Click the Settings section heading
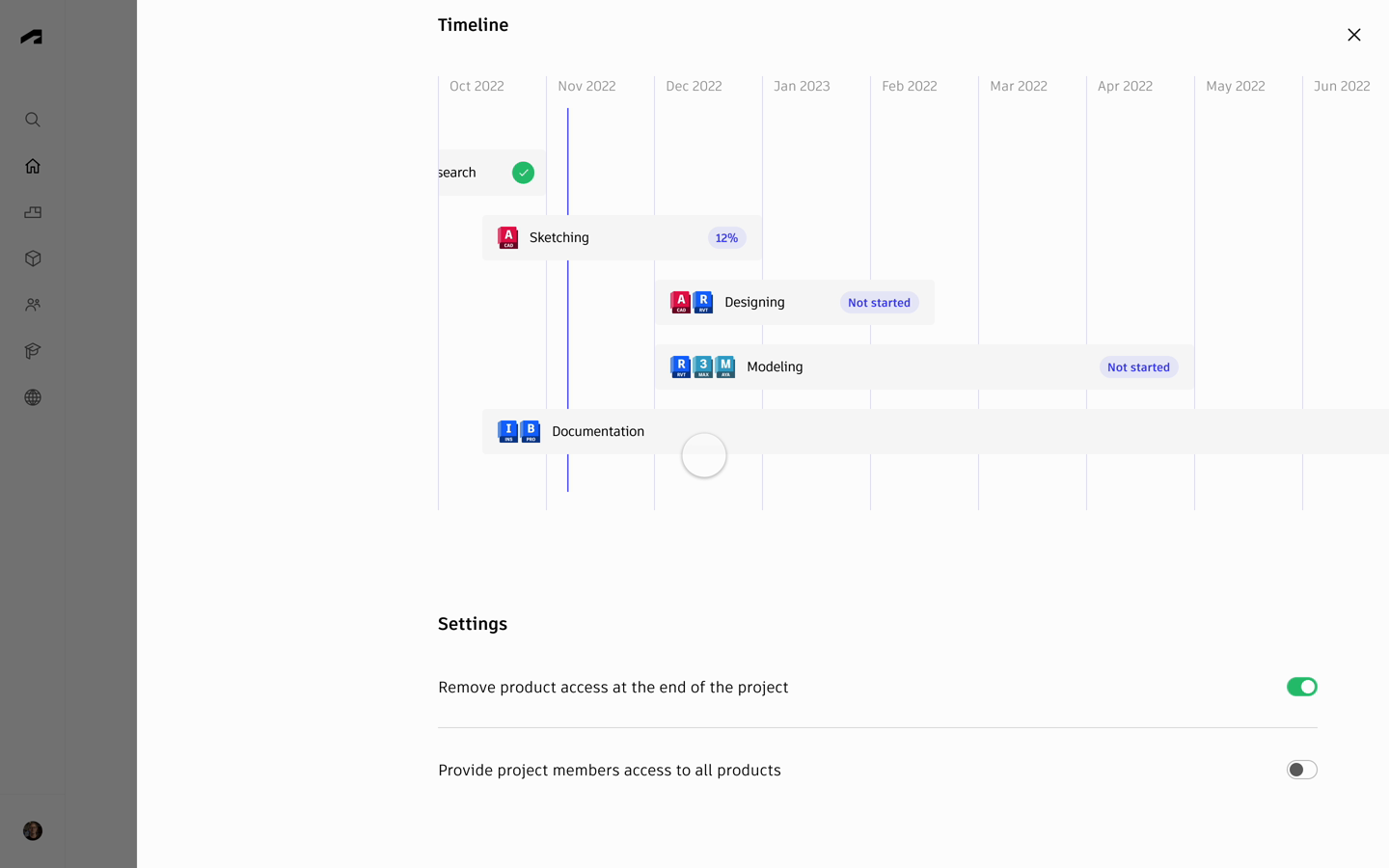 click(x=473, y=624)
